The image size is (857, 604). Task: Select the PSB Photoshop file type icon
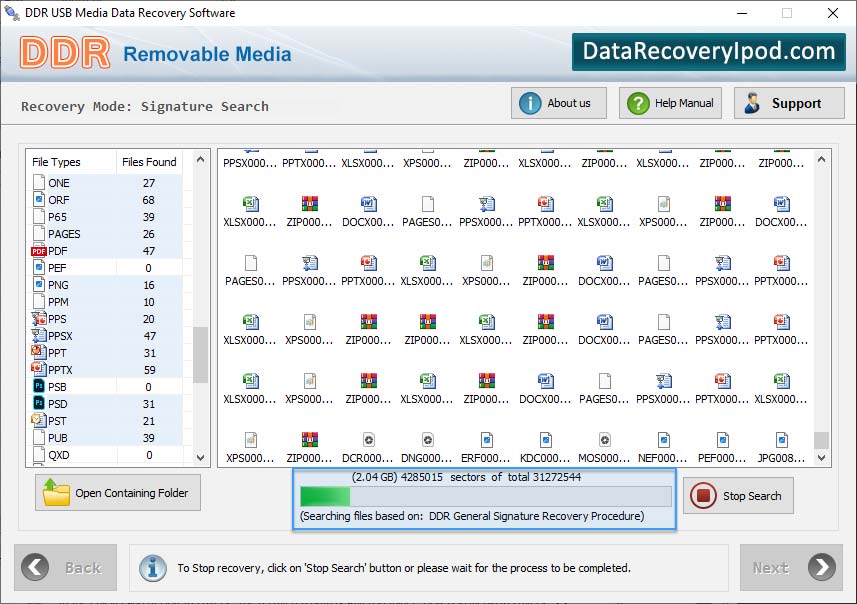pos(39,386)
